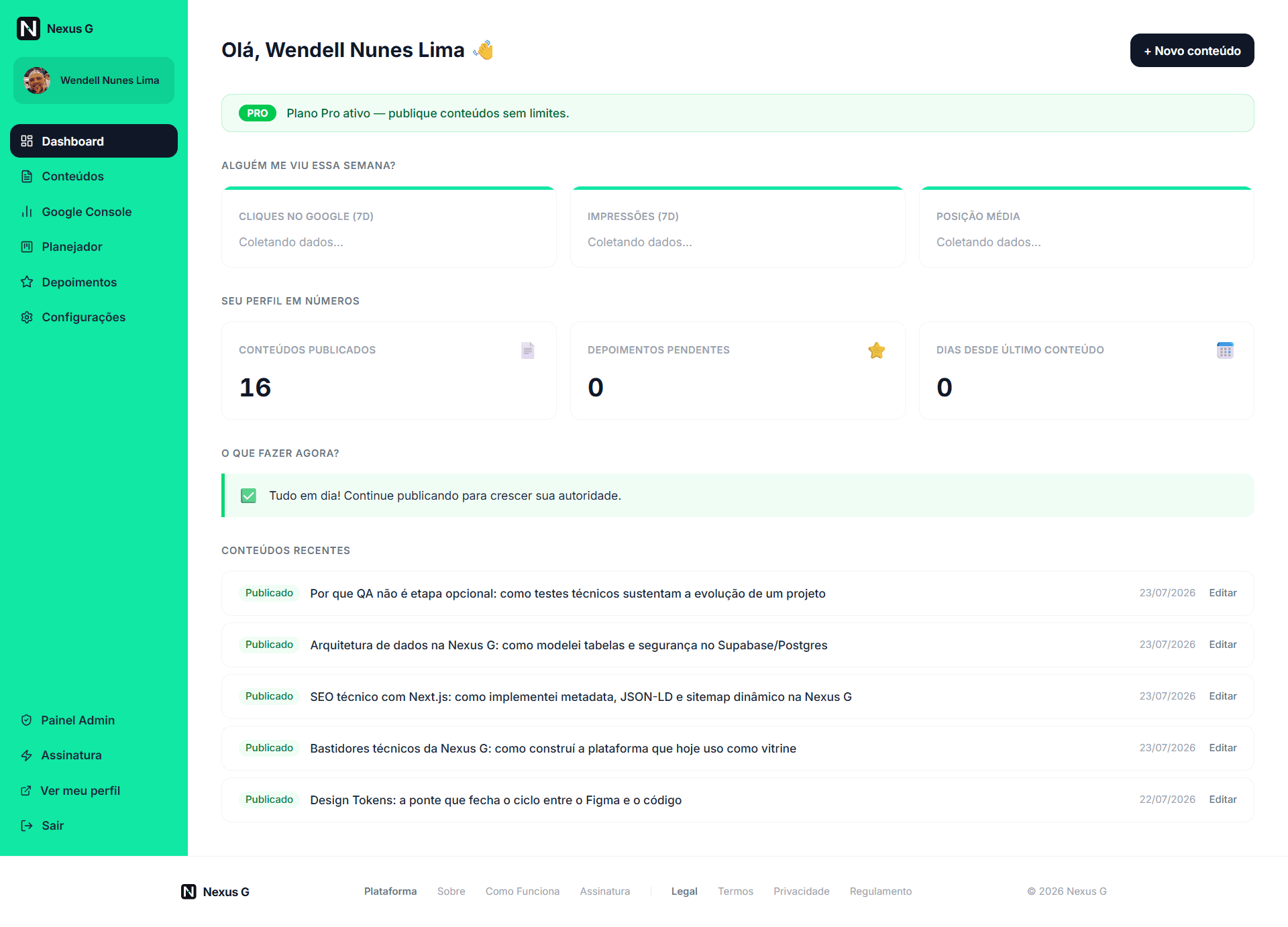Click Publicado badge on SEO técnico row
Image resolution: width=1288 pixels, height=927 pixels.
click(269, 696)
